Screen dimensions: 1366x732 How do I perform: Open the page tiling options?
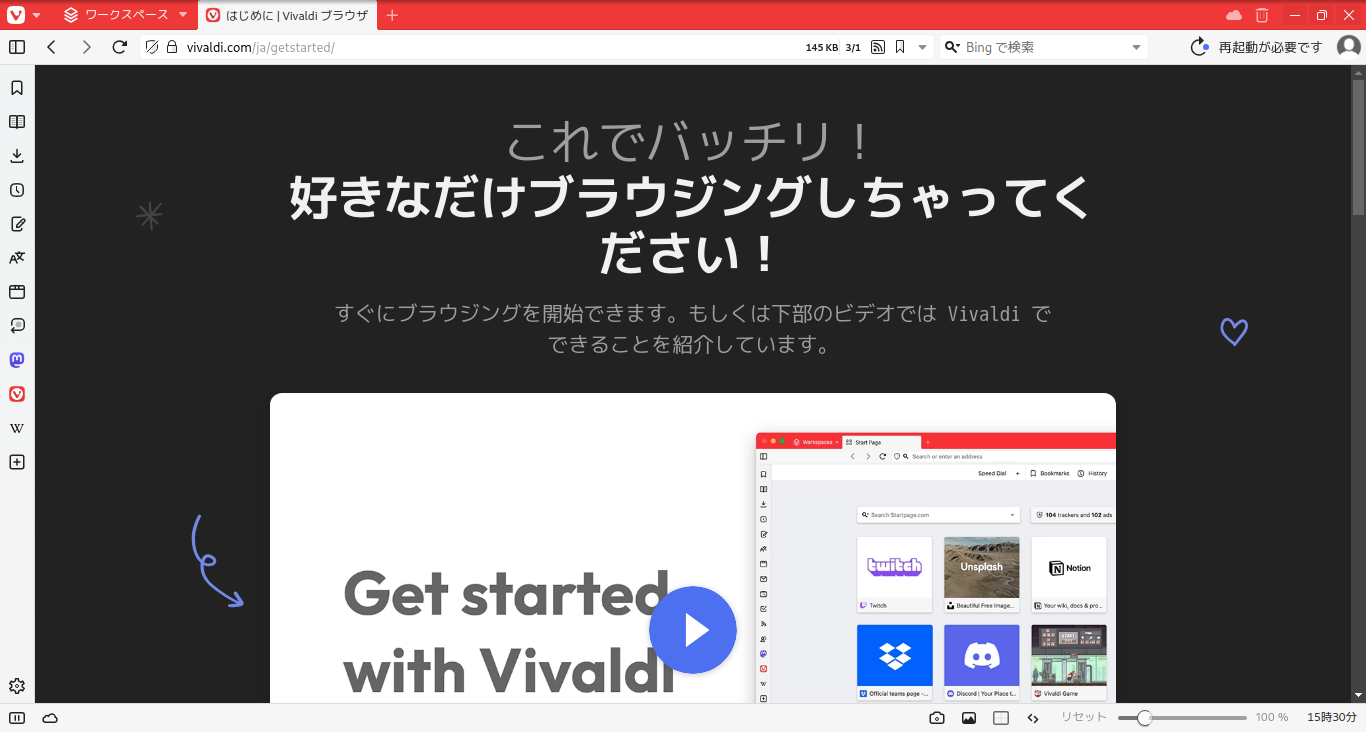(1001, 718)
